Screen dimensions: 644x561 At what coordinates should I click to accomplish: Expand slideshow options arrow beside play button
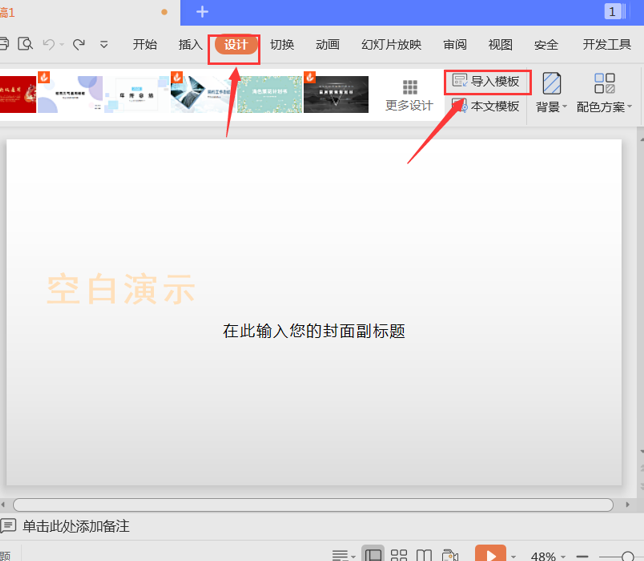click(513, 556)
